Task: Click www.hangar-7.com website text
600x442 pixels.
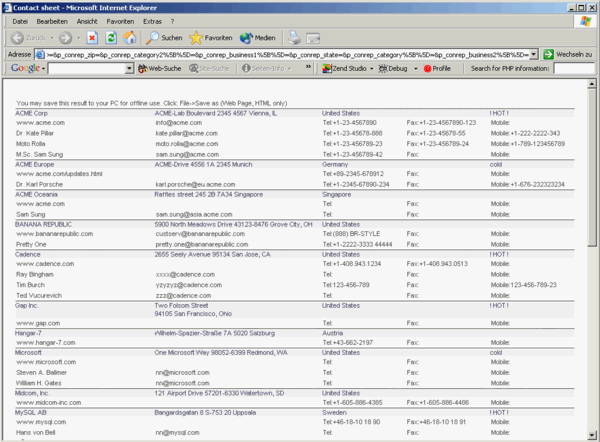Action: click(x=46, y=343)
